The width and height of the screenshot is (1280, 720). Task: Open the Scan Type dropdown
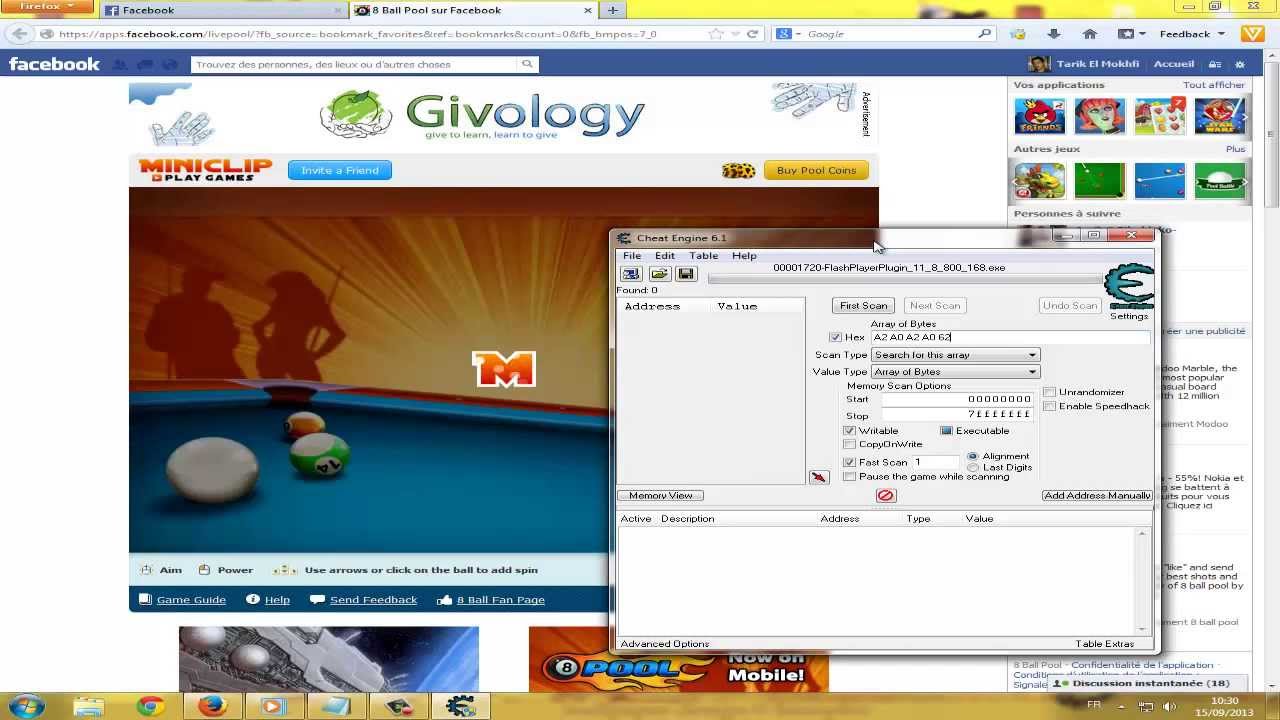point(955,355)
